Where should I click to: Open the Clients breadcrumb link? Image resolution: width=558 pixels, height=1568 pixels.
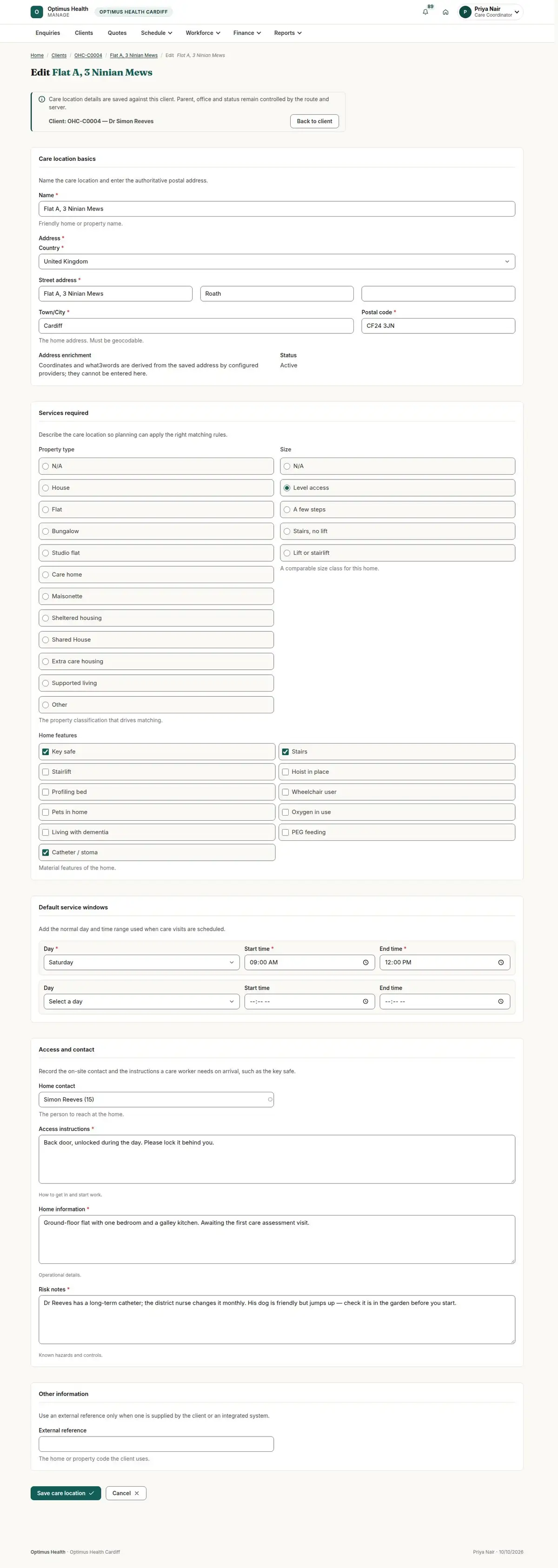point(59,55)
